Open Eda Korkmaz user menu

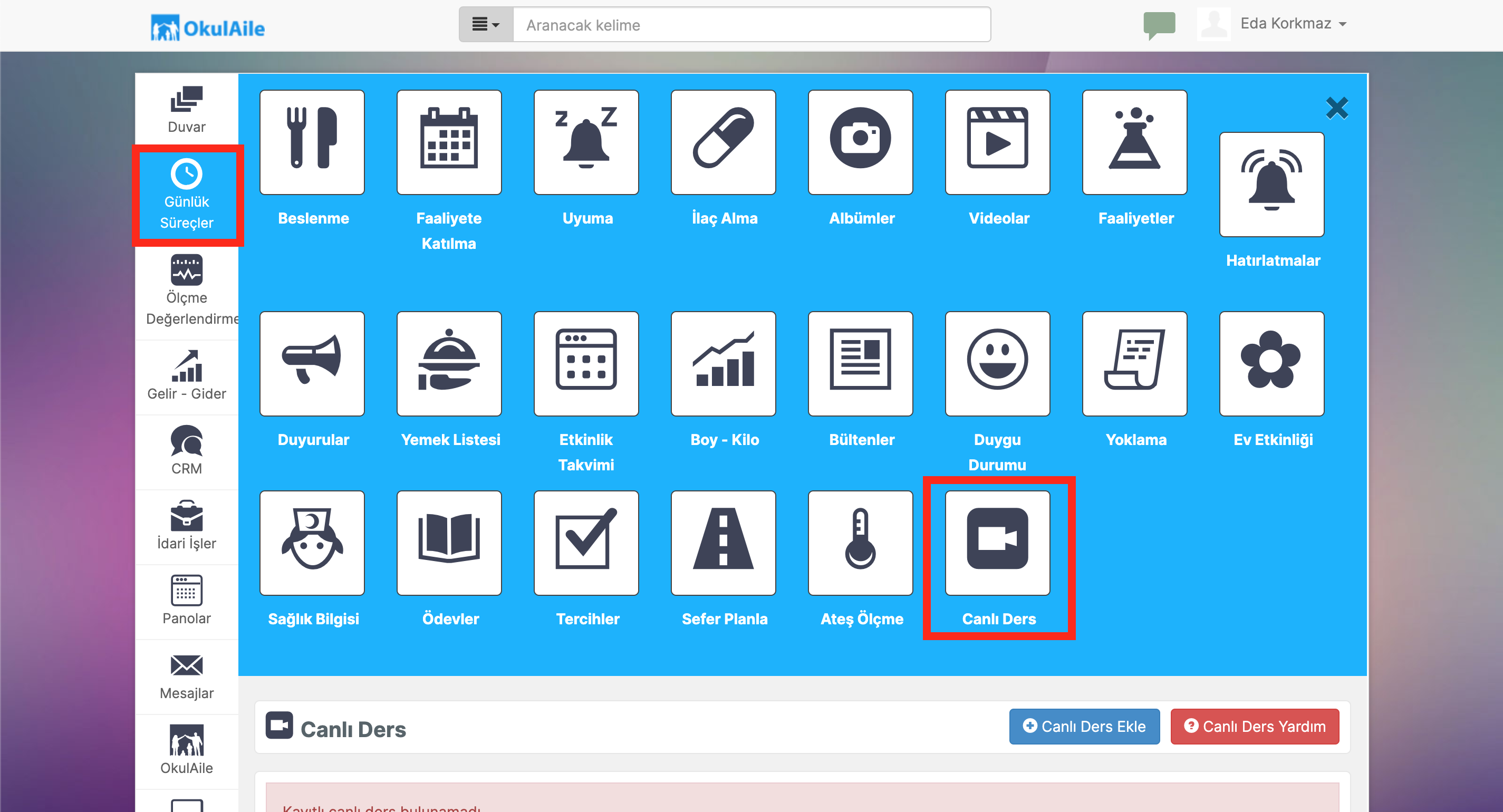click(1293, 24)
